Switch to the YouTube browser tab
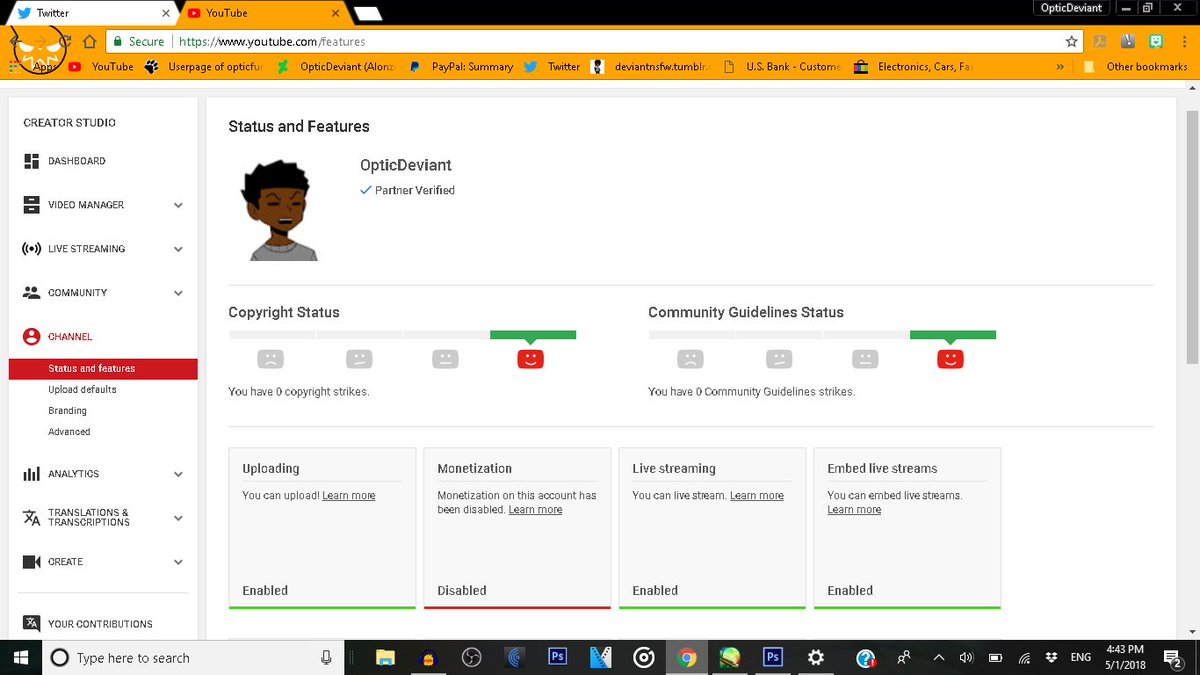Screen dimensions: 1200x675 pos(262,13)
